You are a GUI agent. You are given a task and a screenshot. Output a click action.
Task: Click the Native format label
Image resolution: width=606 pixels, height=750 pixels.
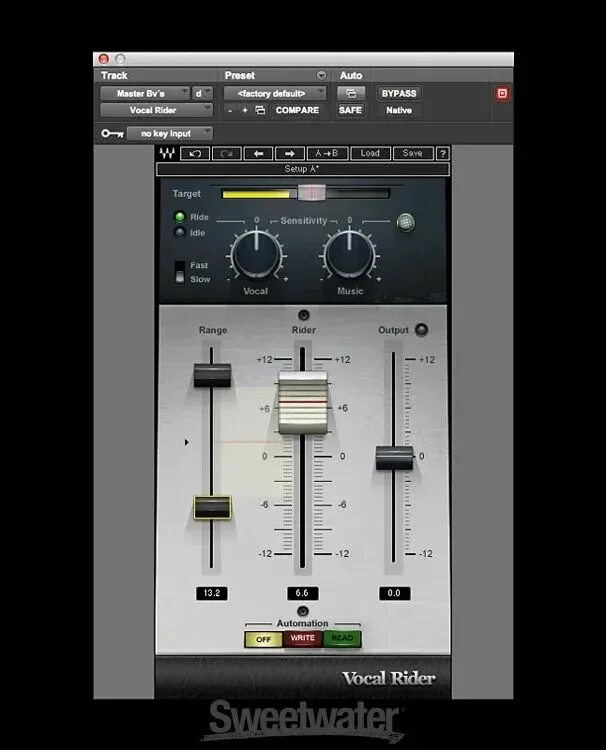click(399, 110)
